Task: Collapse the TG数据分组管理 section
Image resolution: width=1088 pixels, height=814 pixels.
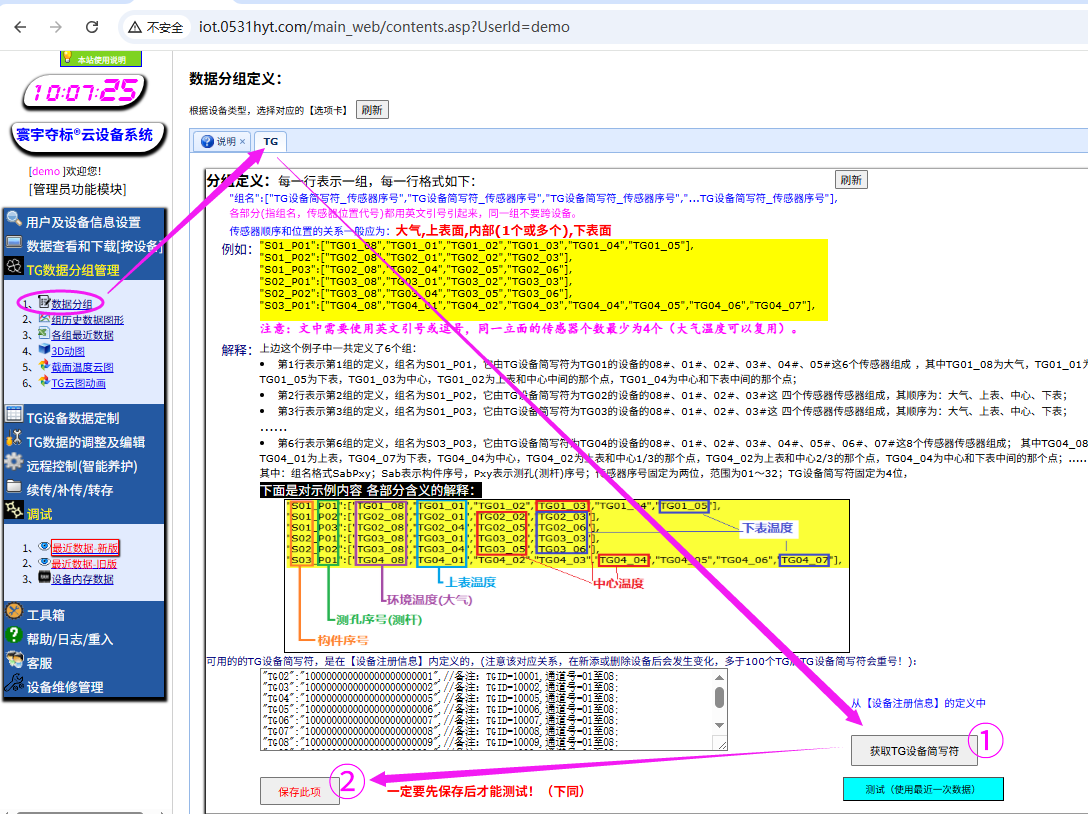Action: tap(72, 270)
